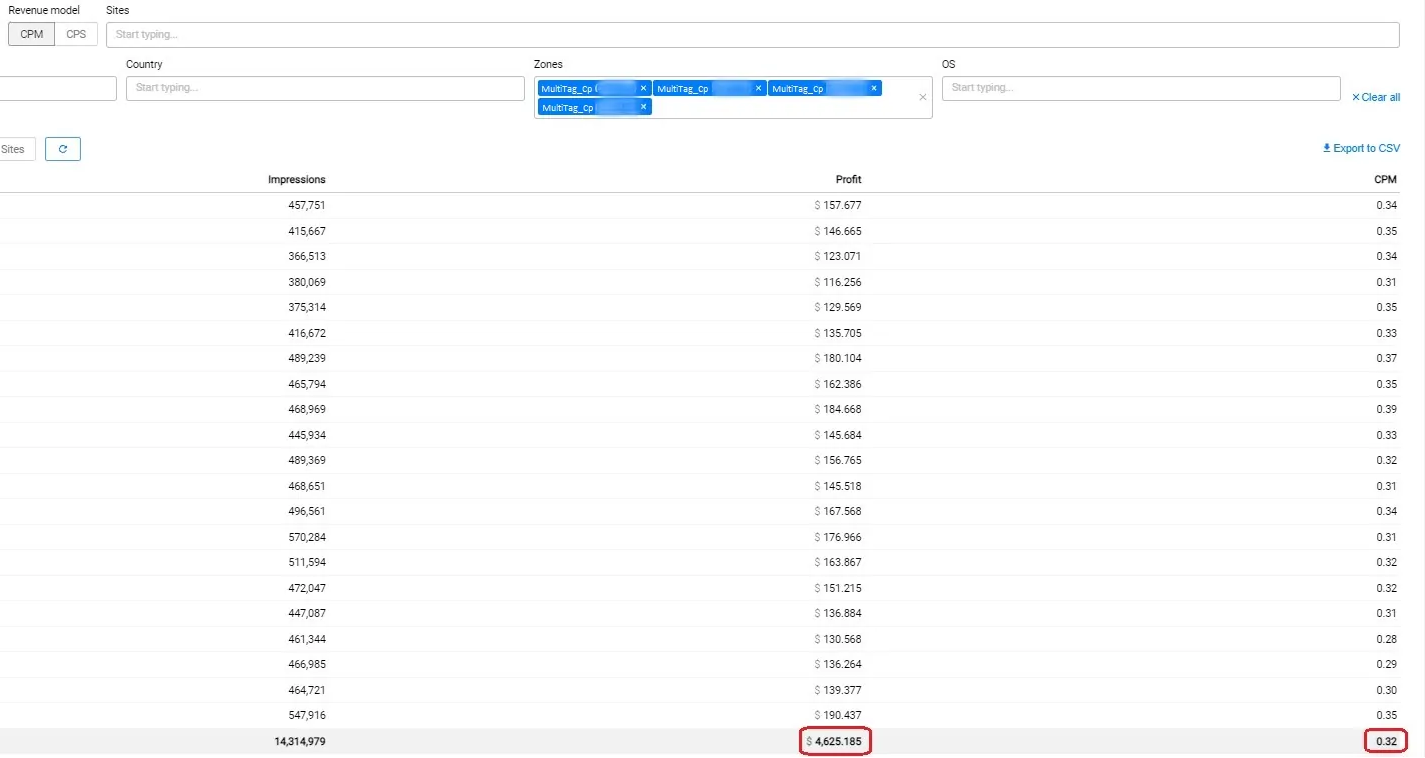Click the total impressions value 14,314,979

(x=292, y=741)
